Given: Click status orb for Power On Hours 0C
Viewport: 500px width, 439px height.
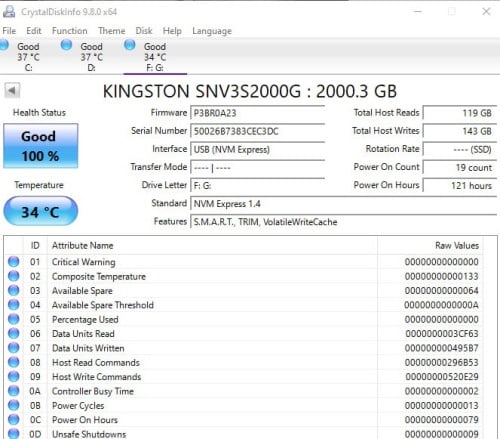Looking at the screenshot, I should [x=14, y=419].
